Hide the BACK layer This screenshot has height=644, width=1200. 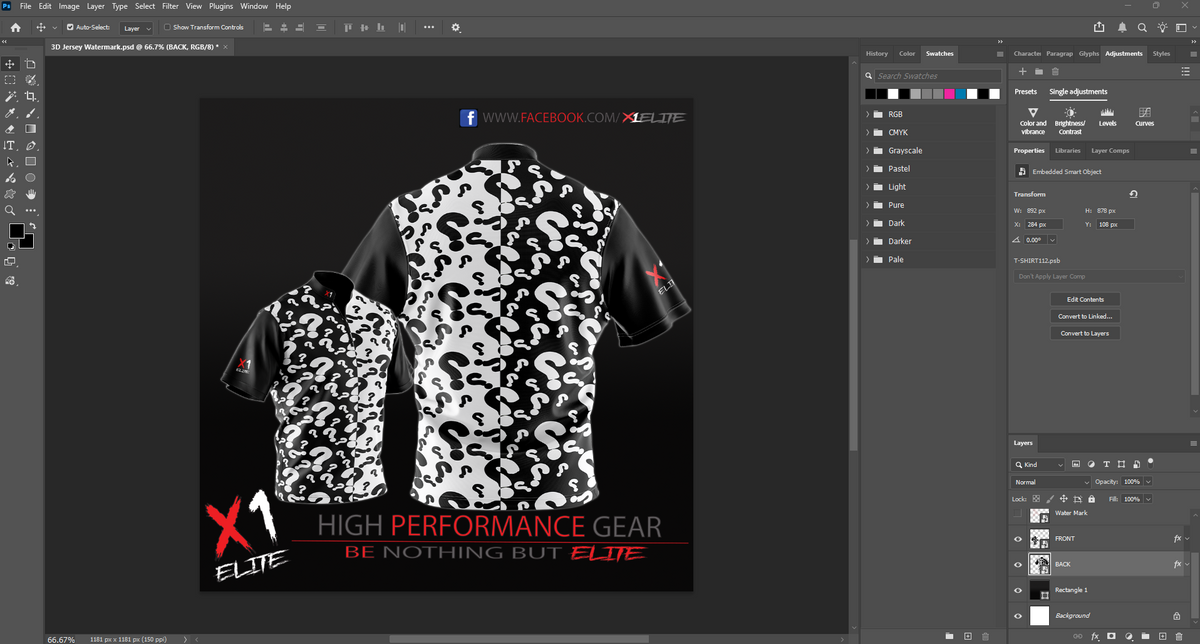coord(1018,564)
